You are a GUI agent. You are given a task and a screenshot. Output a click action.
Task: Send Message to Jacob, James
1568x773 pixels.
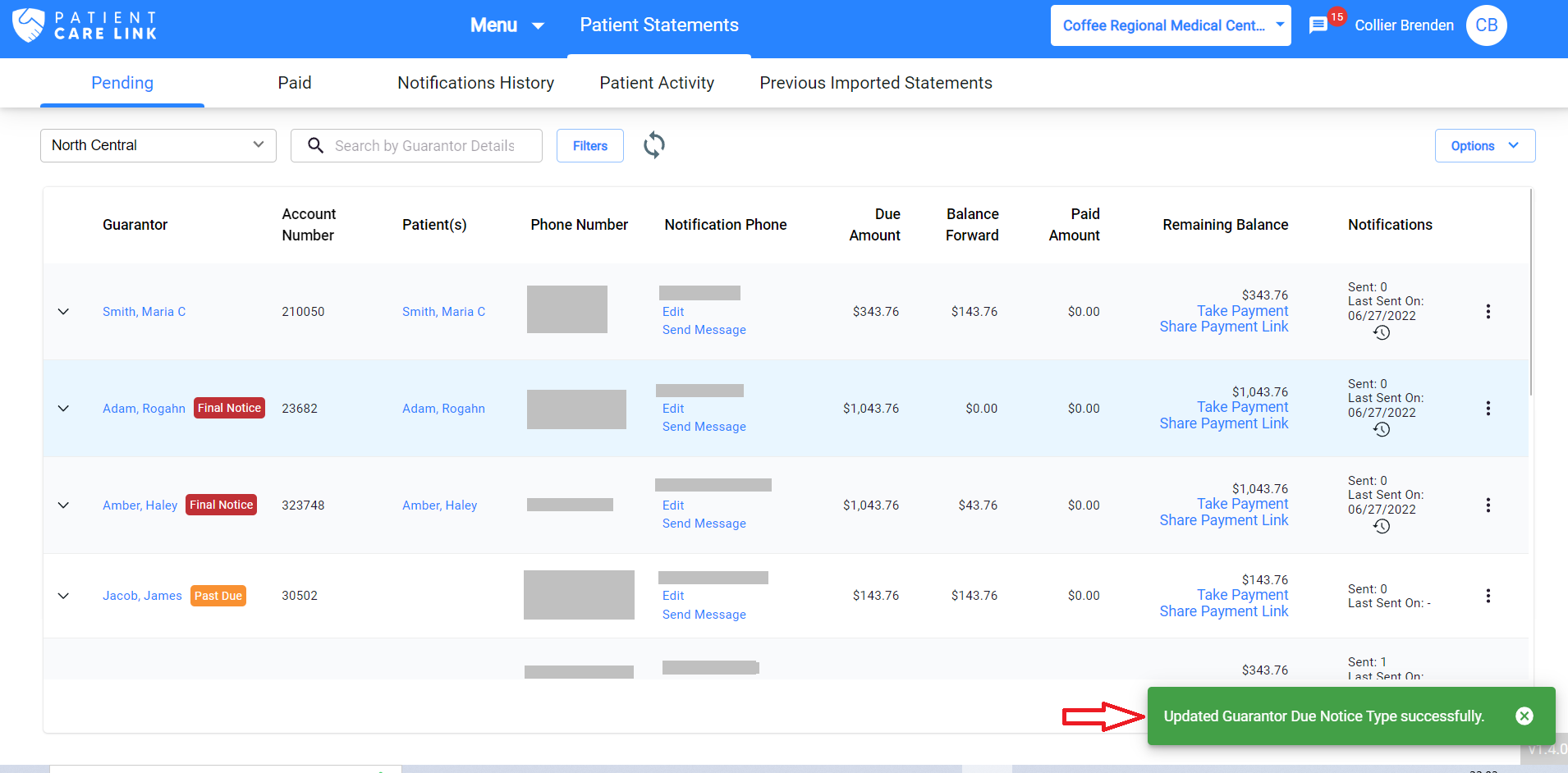[x=704, y=615]
